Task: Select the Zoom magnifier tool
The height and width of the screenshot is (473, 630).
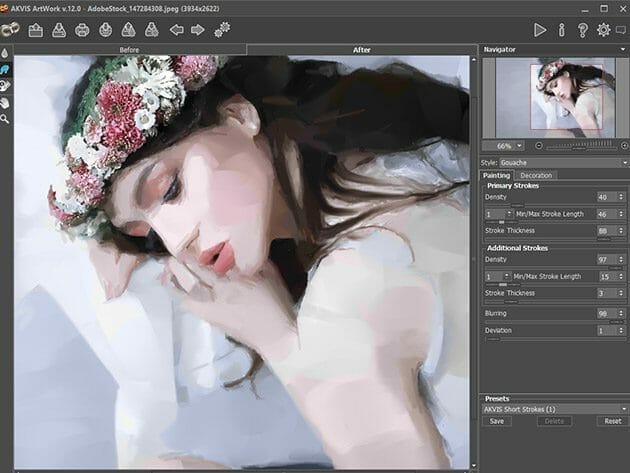Action: (x=5, y=119)
